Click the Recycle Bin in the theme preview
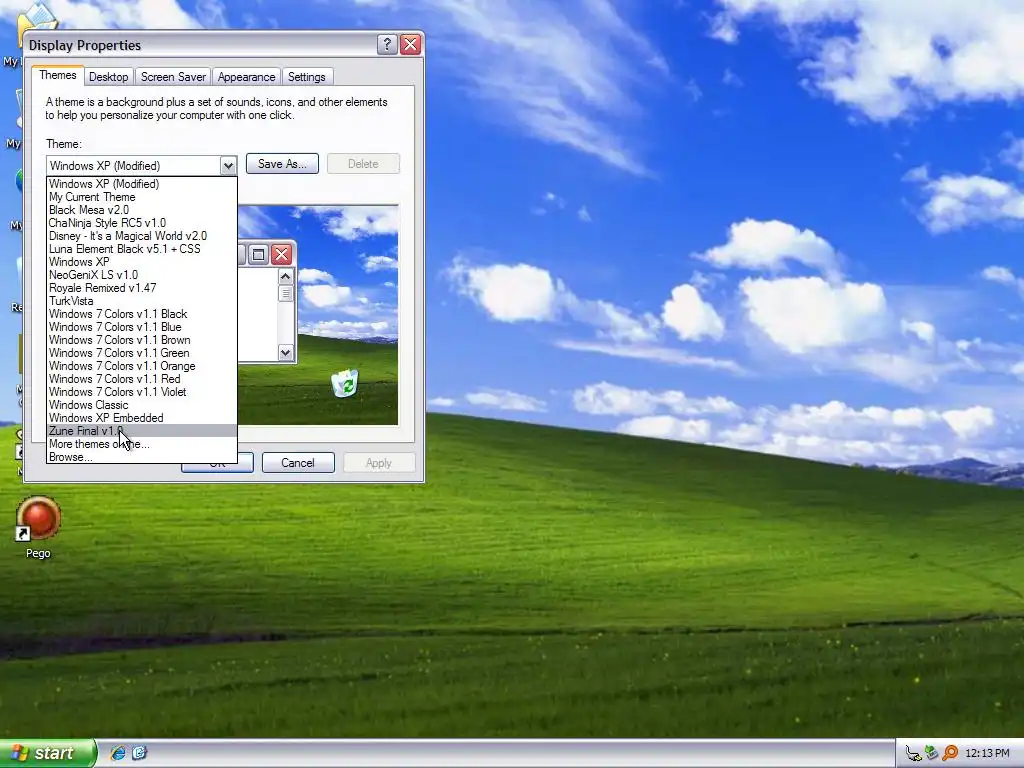1024x768 pixels. tap(345, 383)
